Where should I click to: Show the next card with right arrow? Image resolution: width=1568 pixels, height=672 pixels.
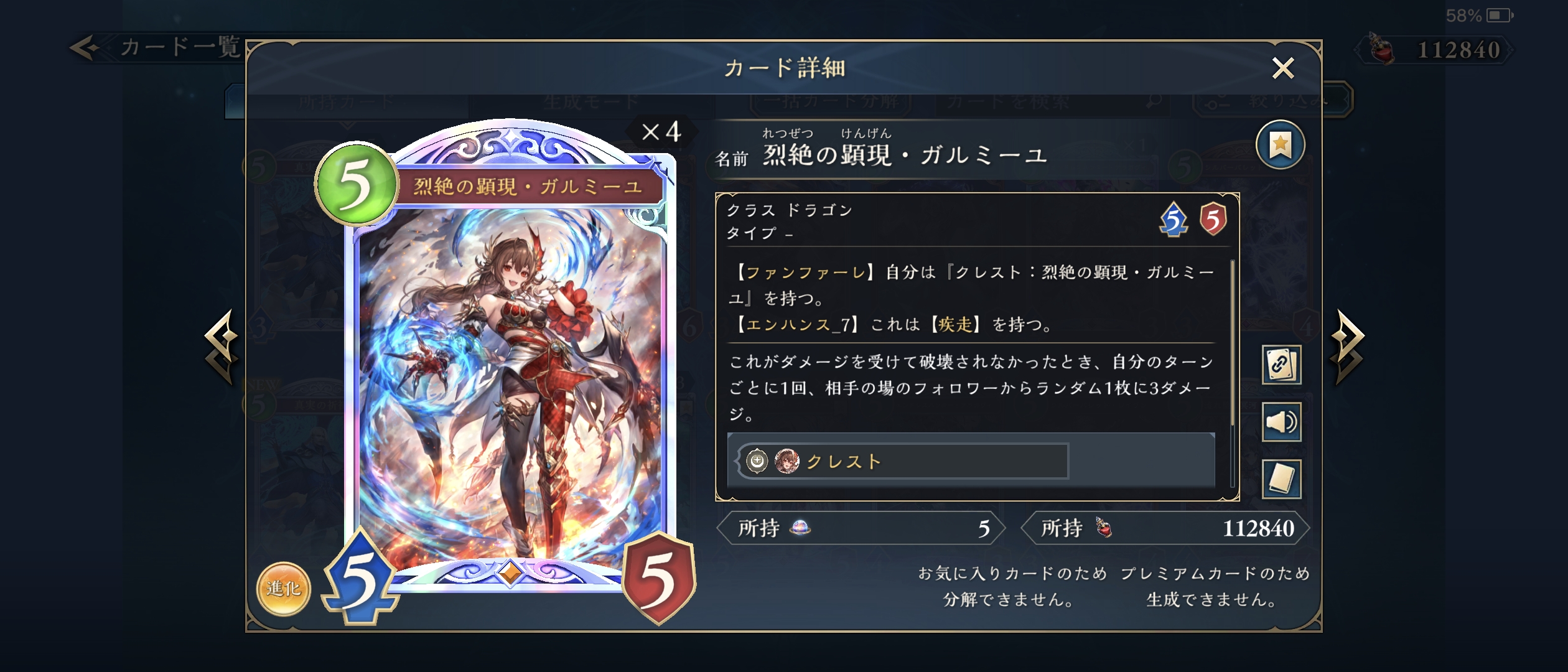1348,347
